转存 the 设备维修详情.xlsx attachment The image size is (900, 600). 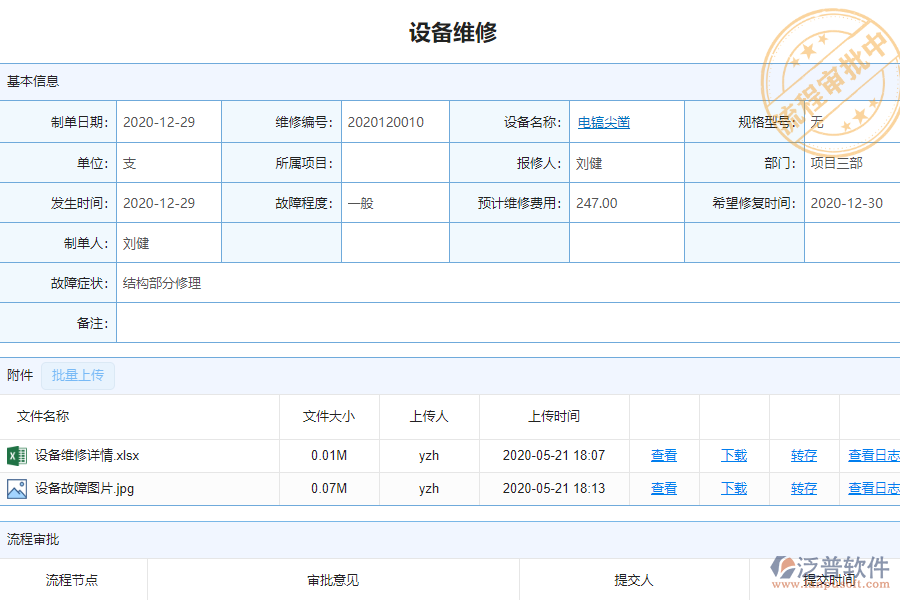[x=802, y=454]
